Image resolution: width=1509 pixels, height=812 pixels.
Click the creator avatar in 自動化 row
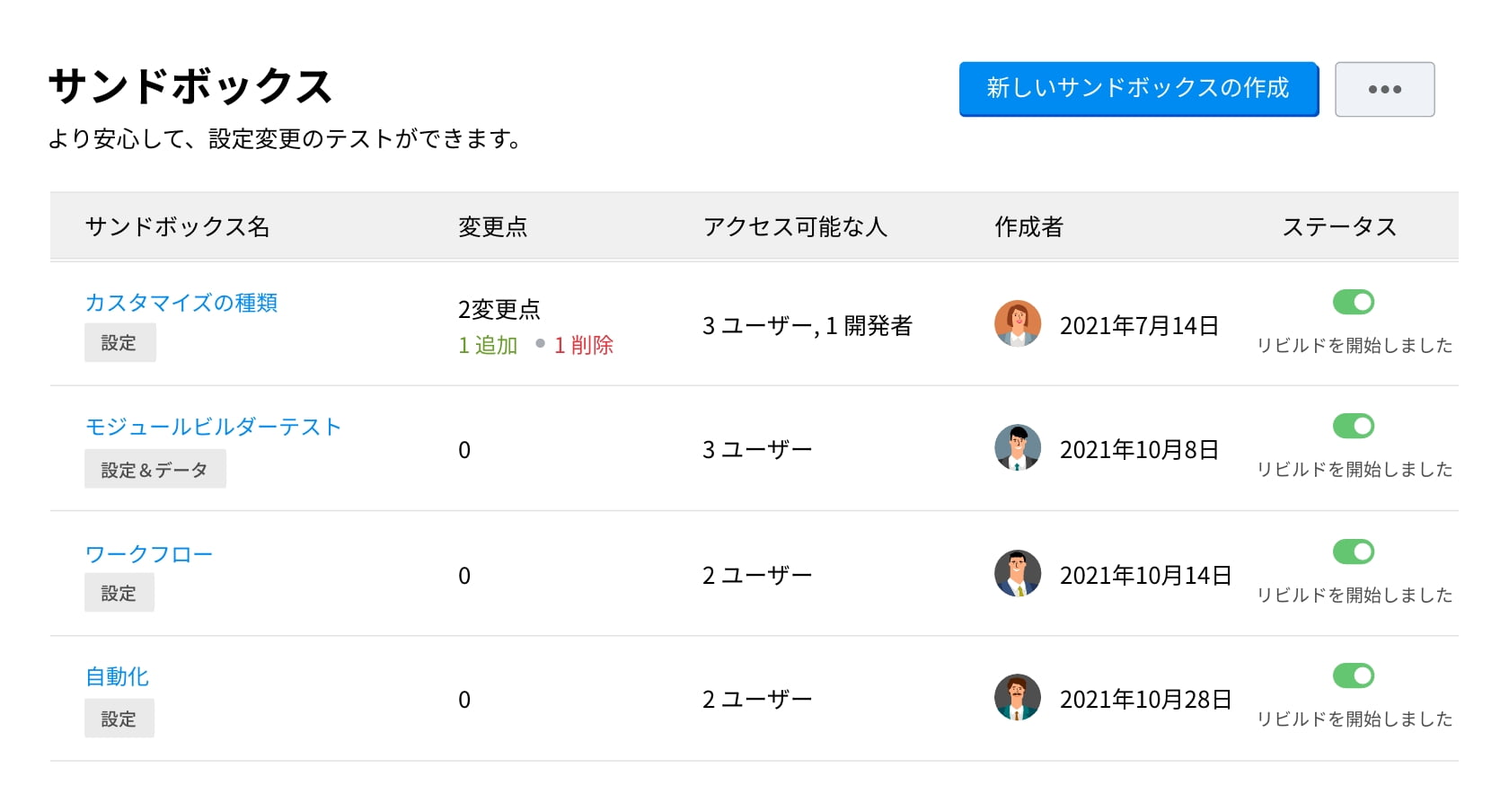[1018, 698]
